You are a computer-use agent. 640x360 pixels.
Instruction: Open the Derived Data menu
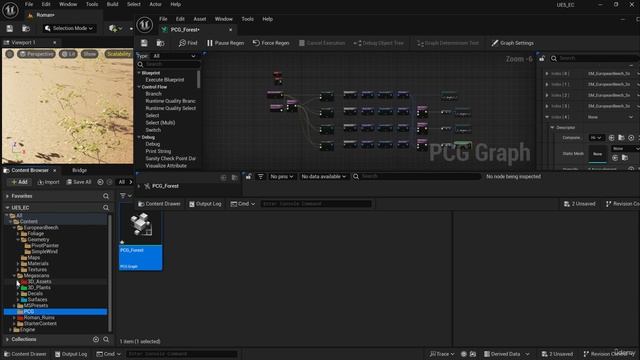[x=507, y=354]
